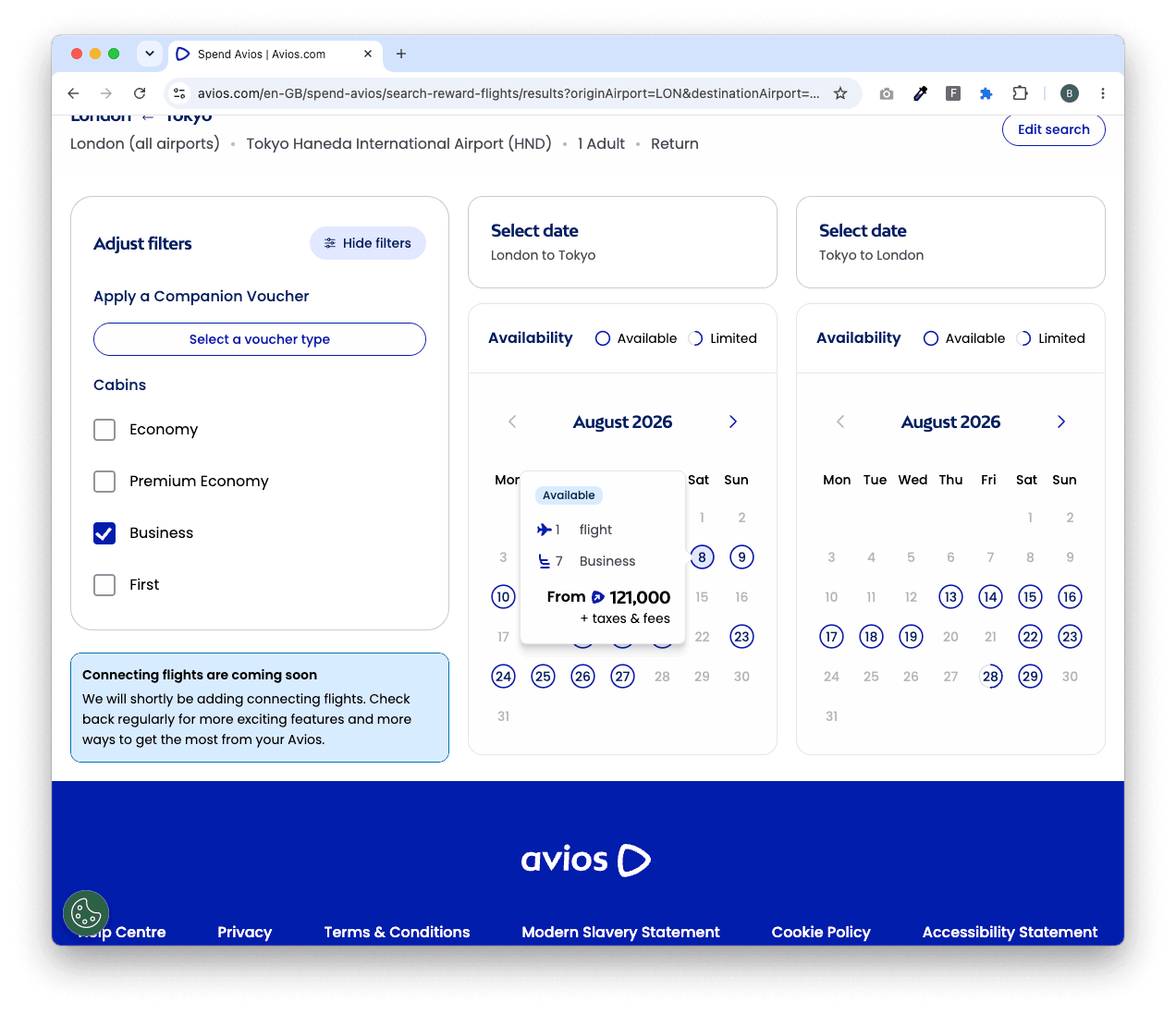Untick the Business cabin checkbox
The width and height of the screenshot is (1176, 1014).
pos(104,533)
